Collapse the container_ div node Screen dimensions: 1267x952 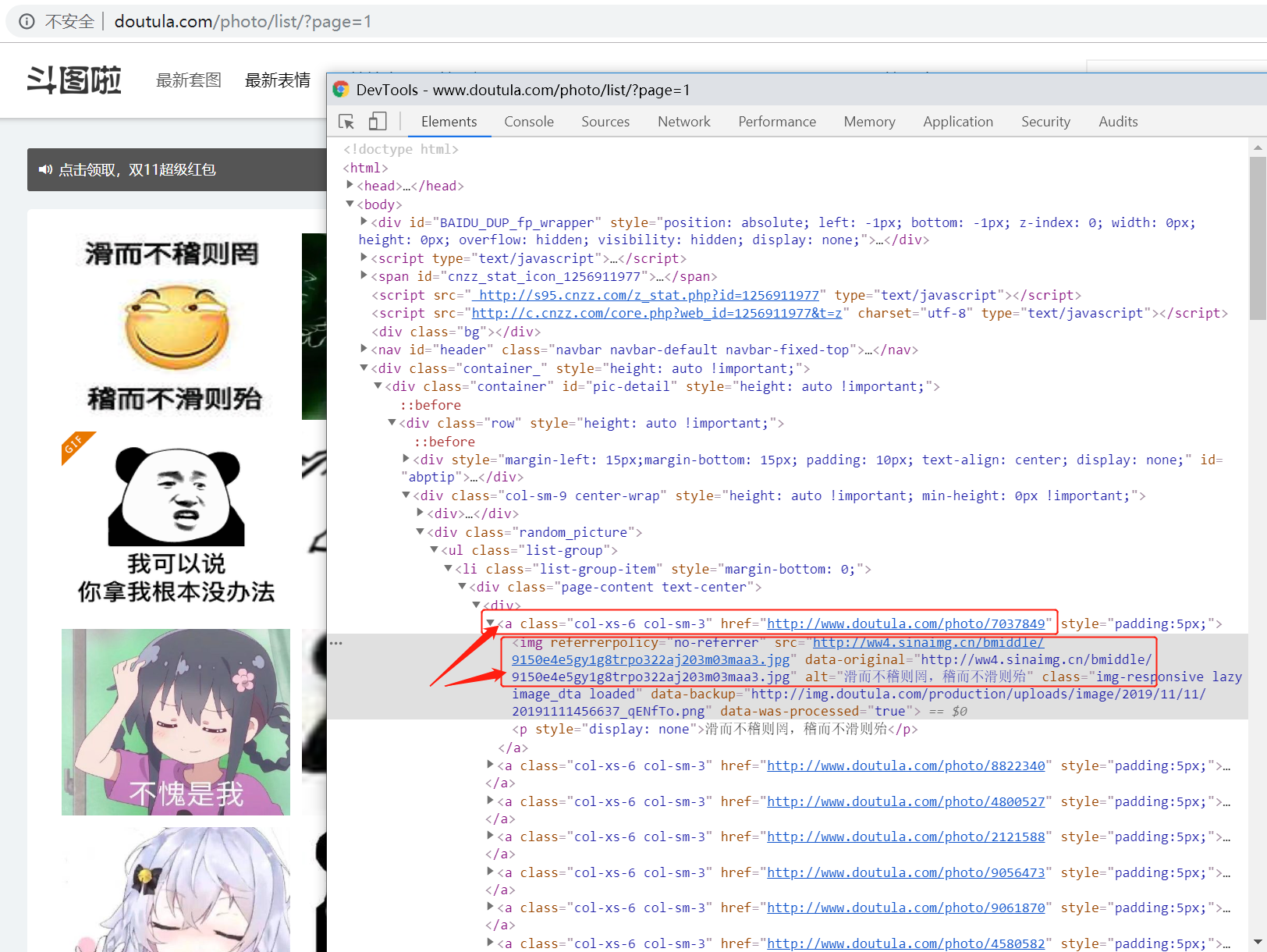364,368
